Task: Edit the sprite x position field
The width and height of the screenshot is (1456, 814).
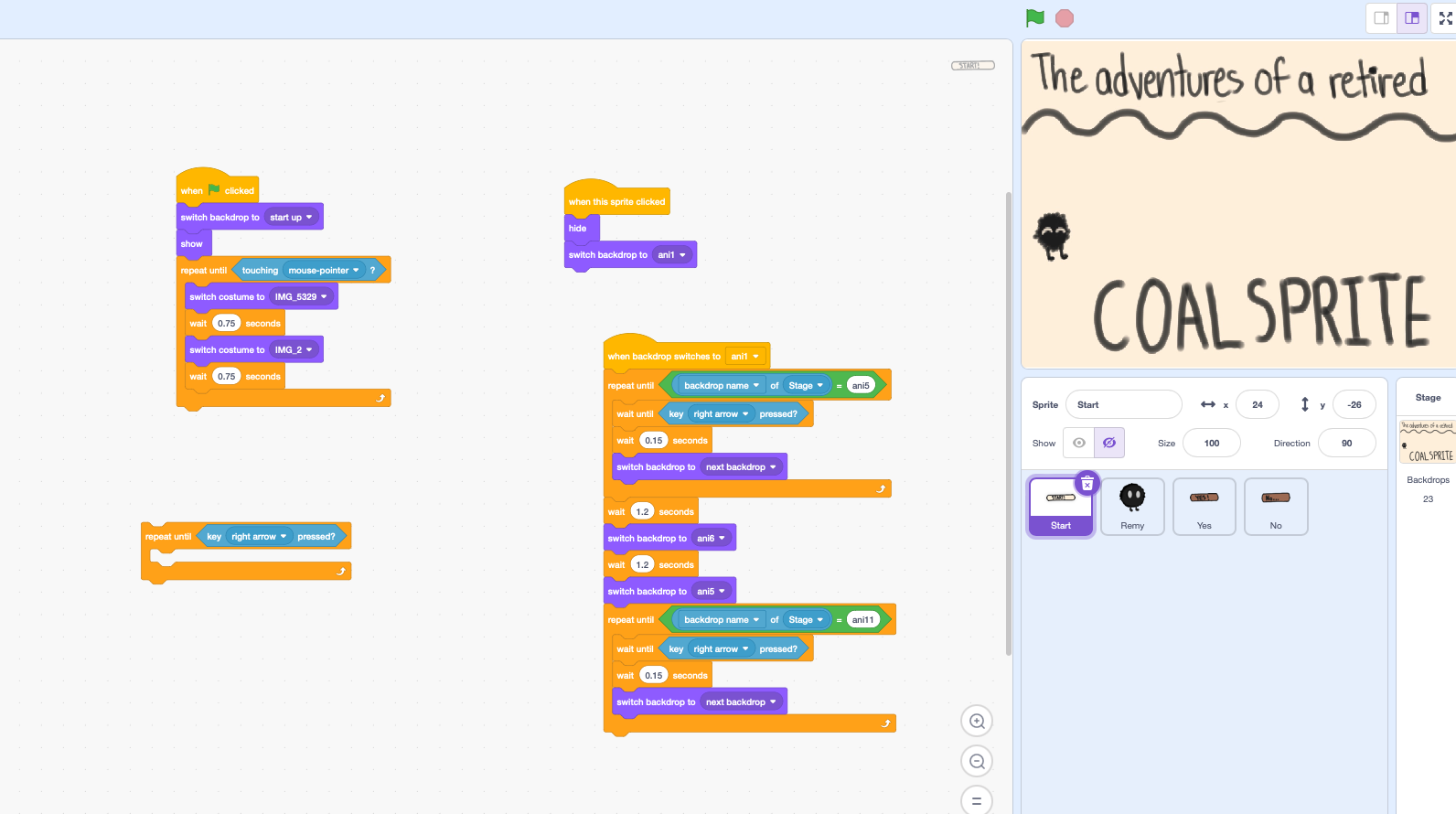Action: 1258,404
